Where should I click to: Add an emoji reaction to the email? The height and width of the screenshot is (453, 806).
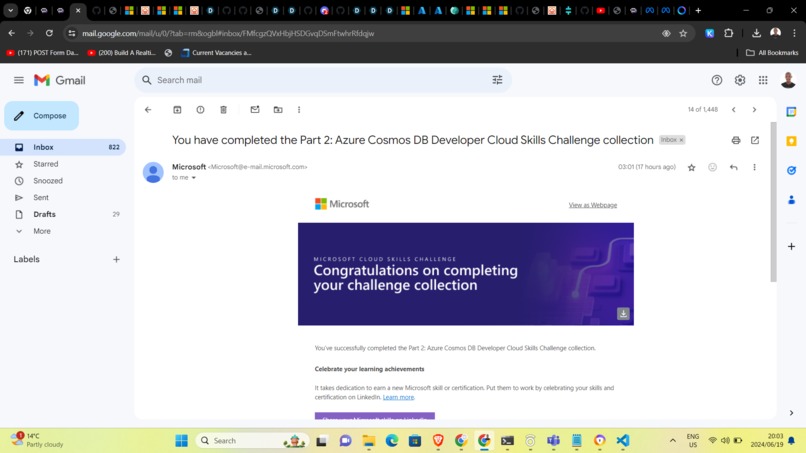712,167
